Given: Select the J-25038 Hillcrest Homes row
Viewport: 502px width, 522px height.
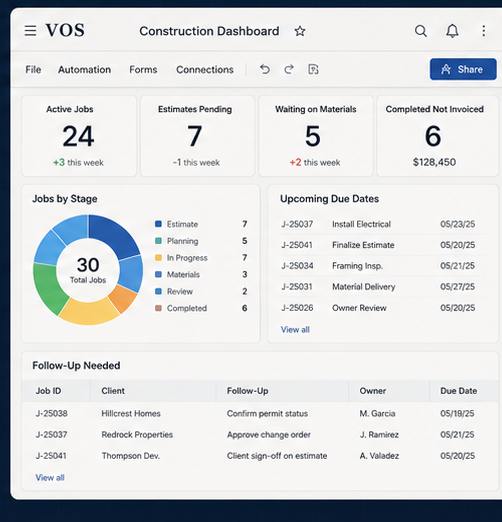Looking at the screenshot, I should [x=260, y=413].
